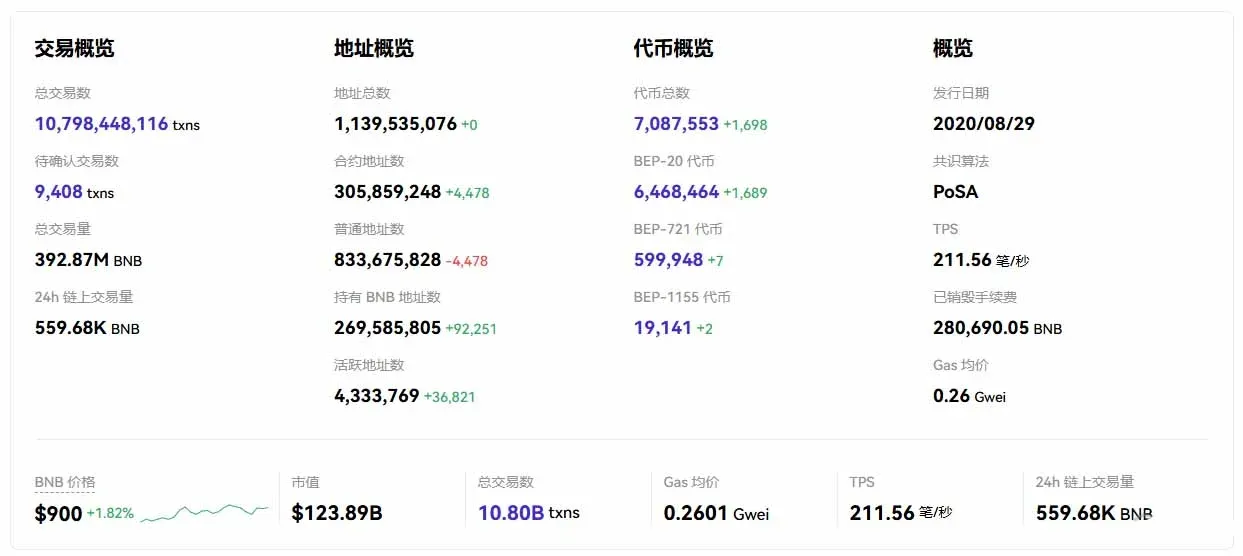
Task: Click the BNB 价格 dotted label
Action: tap(65, 482)
